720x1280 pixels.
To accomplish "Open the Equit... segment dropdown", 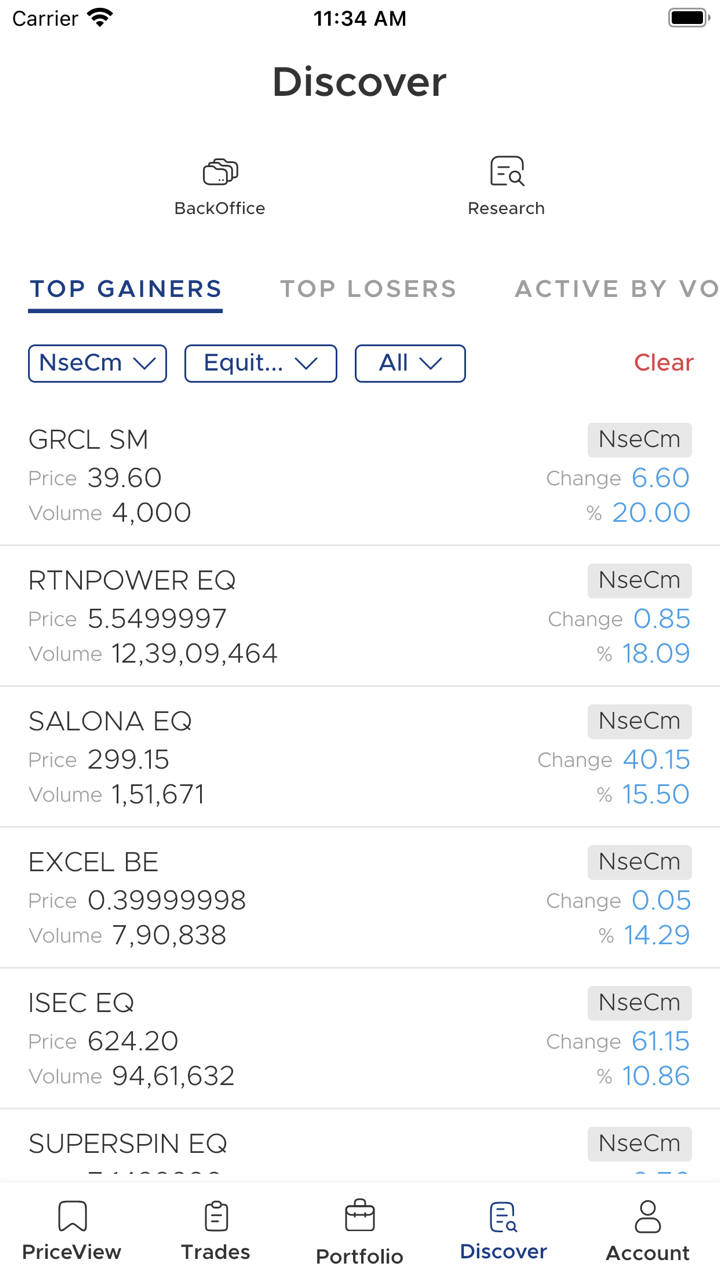I will (261, 363).
